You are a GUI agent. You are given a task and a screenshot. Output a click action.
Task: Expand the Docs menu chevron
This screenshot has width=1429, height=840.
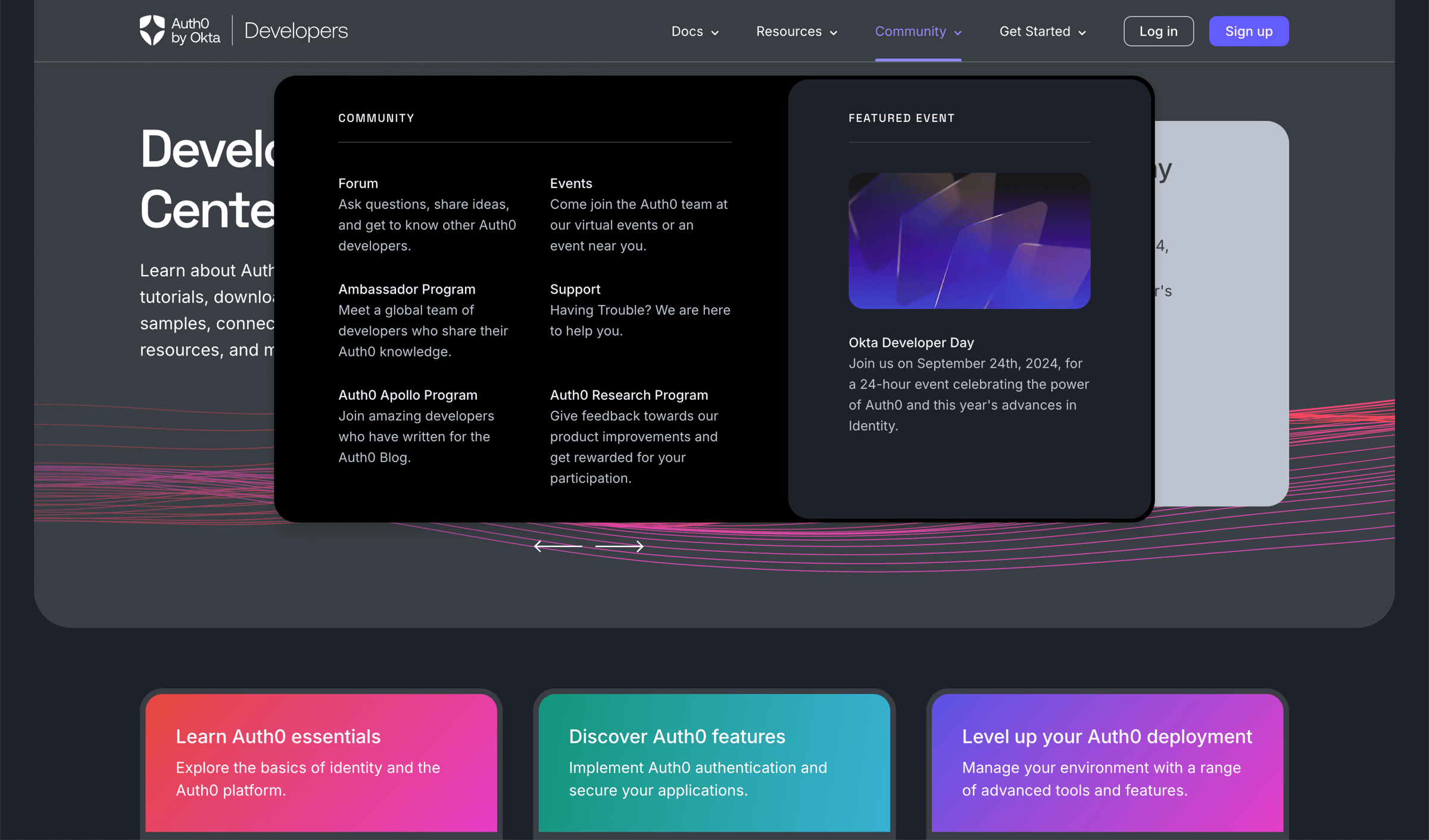point(715,33)
